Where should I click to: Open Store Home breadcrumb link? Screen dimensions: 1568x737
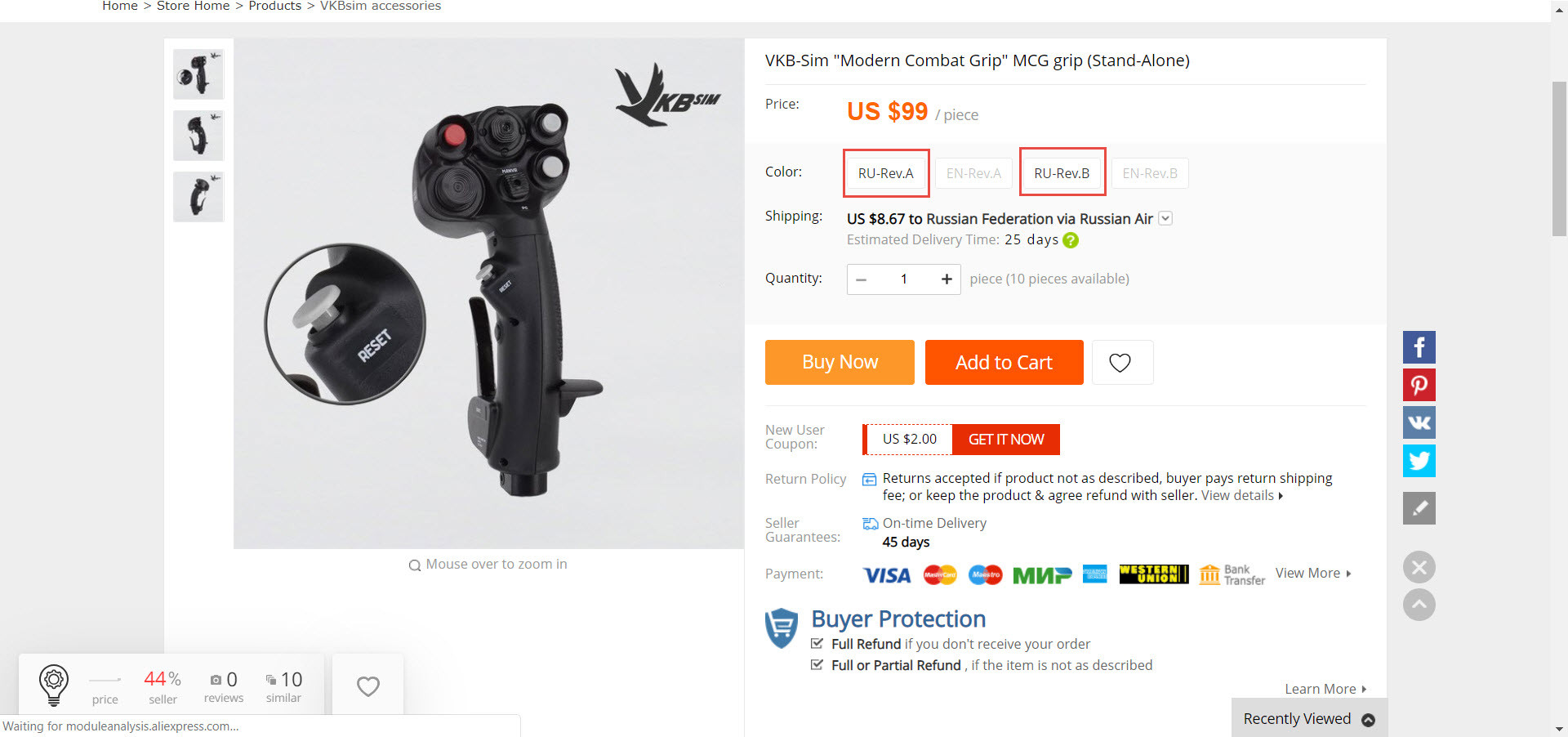point(193,6)
